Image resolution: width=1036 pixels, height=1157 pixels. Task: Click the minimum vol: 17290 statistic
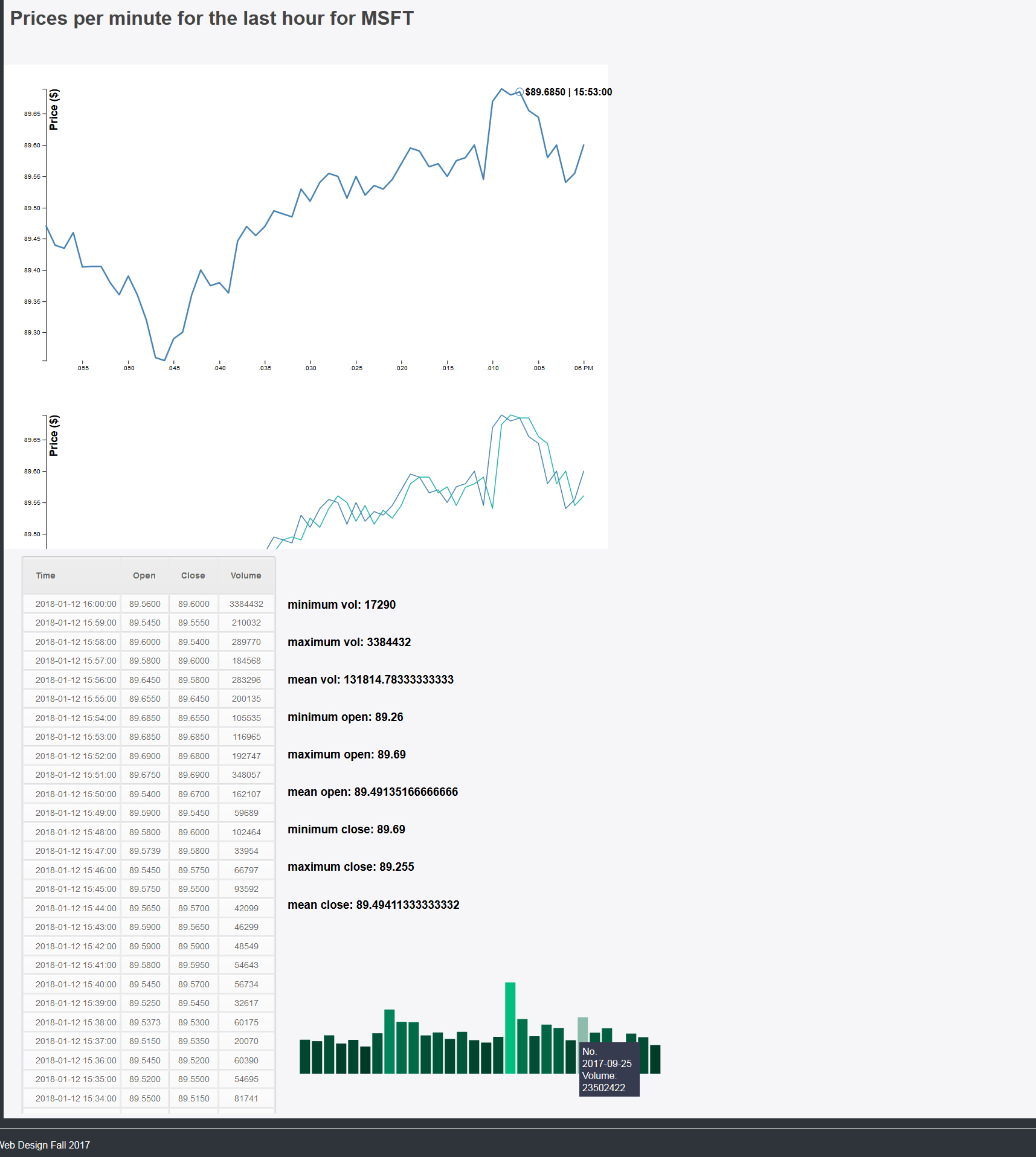click(x=341, y=604)
